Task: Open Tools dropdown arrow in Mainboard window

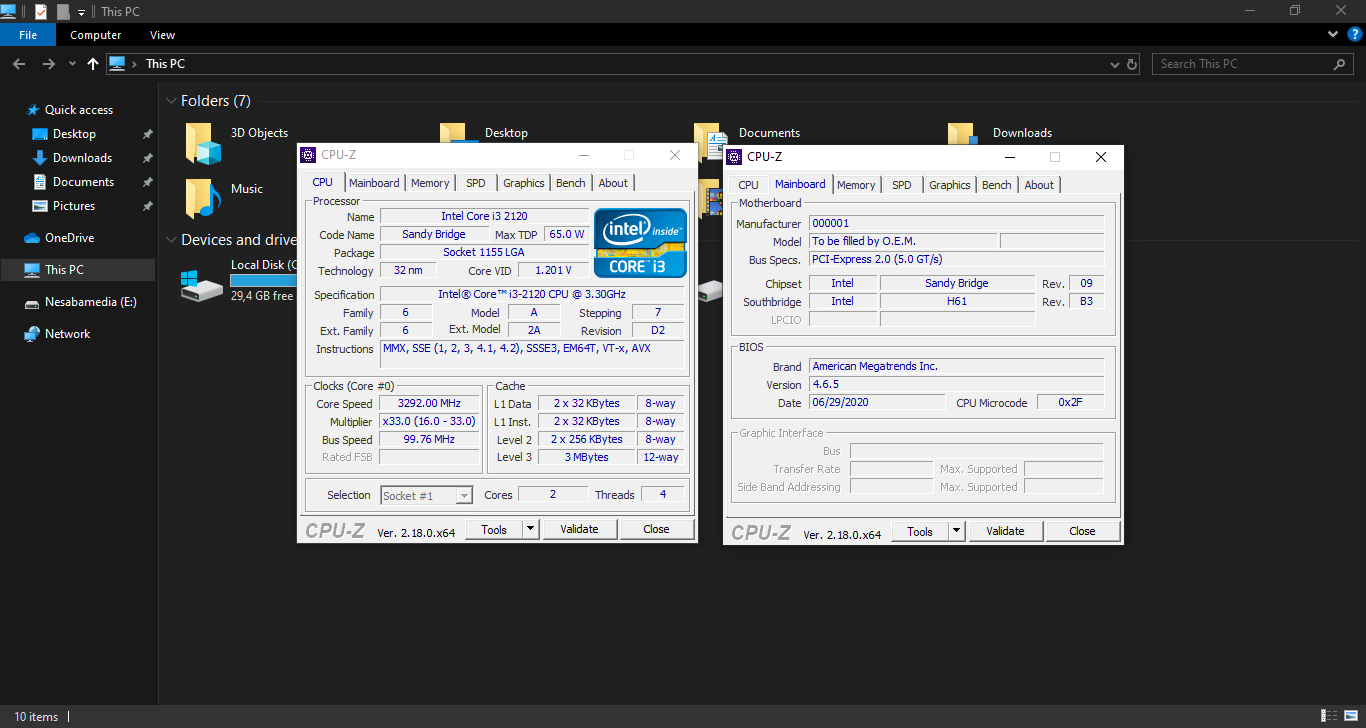Action: pyautogui.click(x=956, y=531)
